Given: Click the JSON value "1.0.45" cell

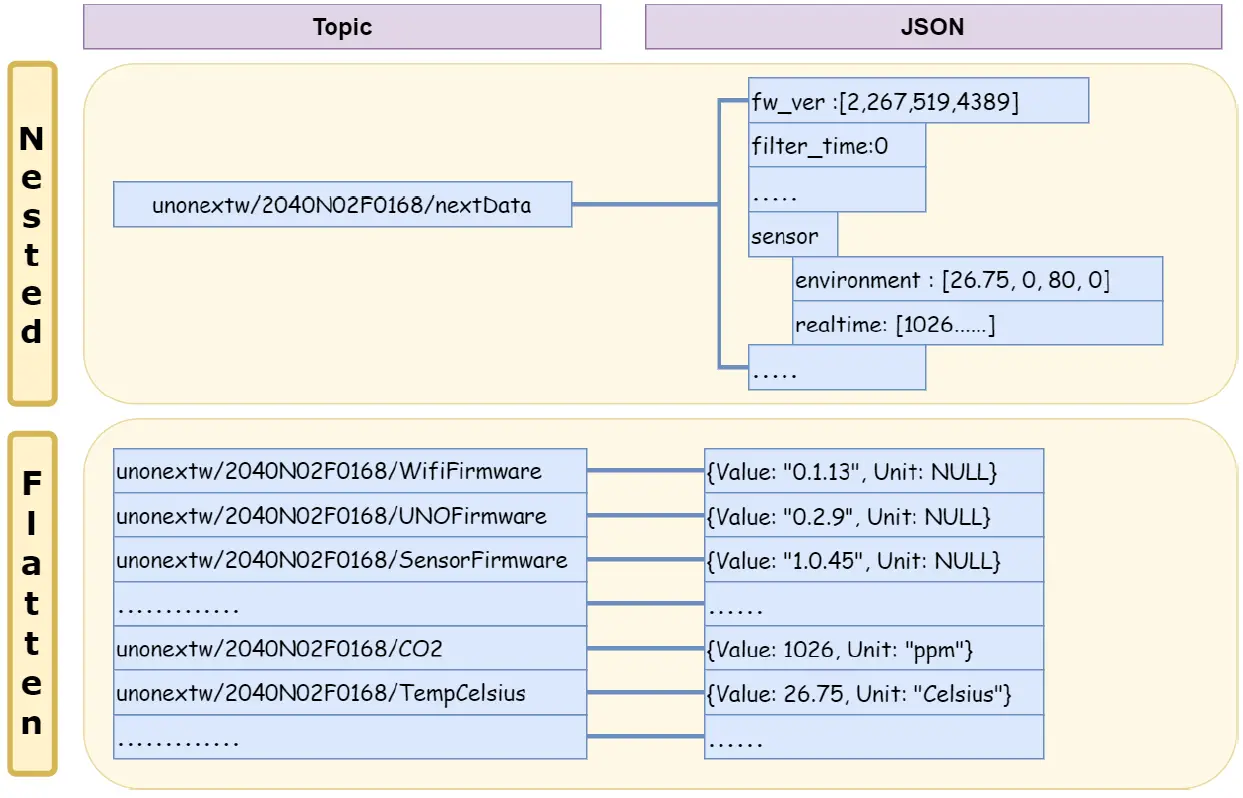Looking at the screenshot, I should pos(873,560).
